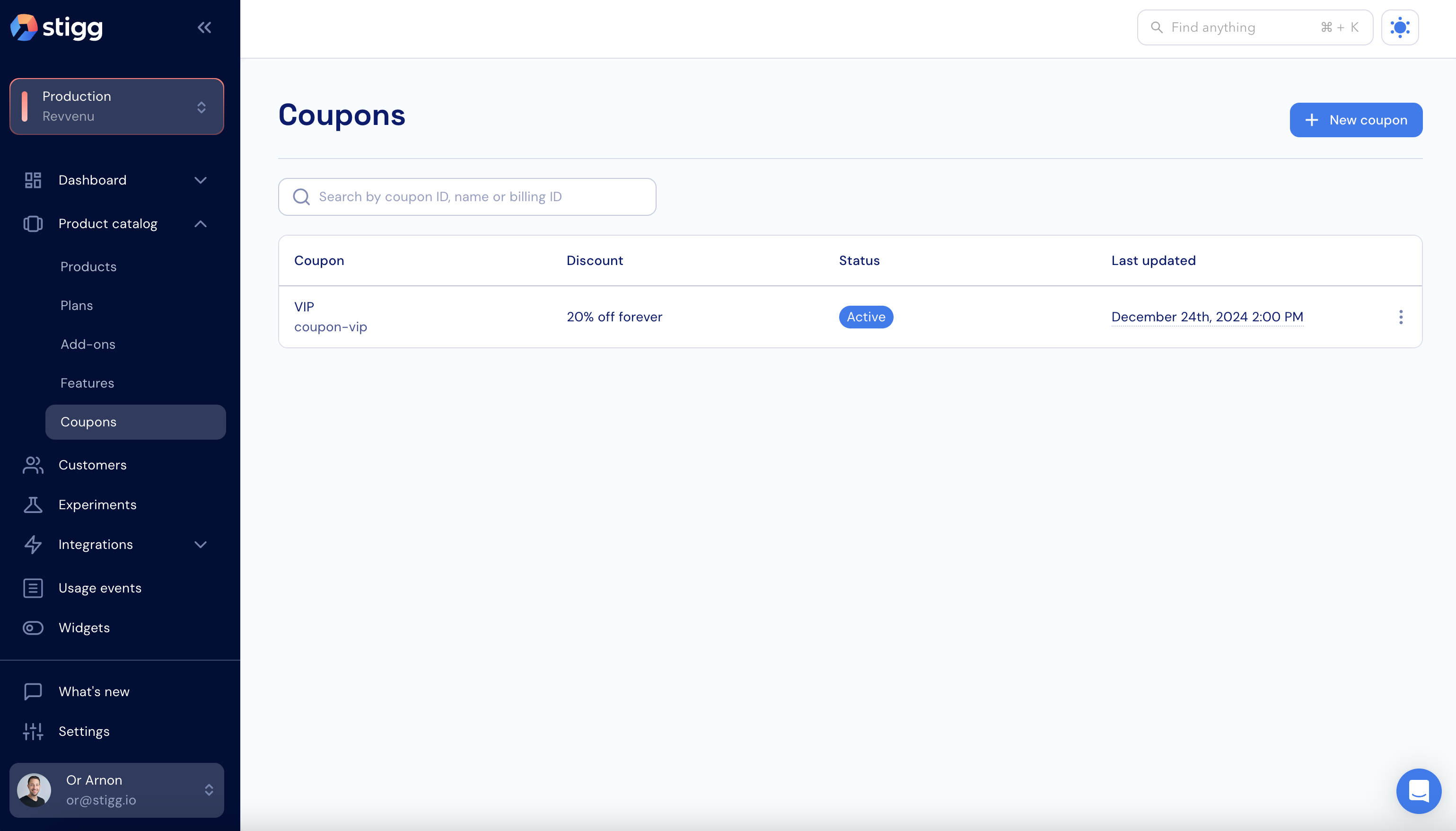Image resolution: width=1456 pixels, height=831 pixels.
Task: Click the Find anything search box
Action: pos(1254,27)
